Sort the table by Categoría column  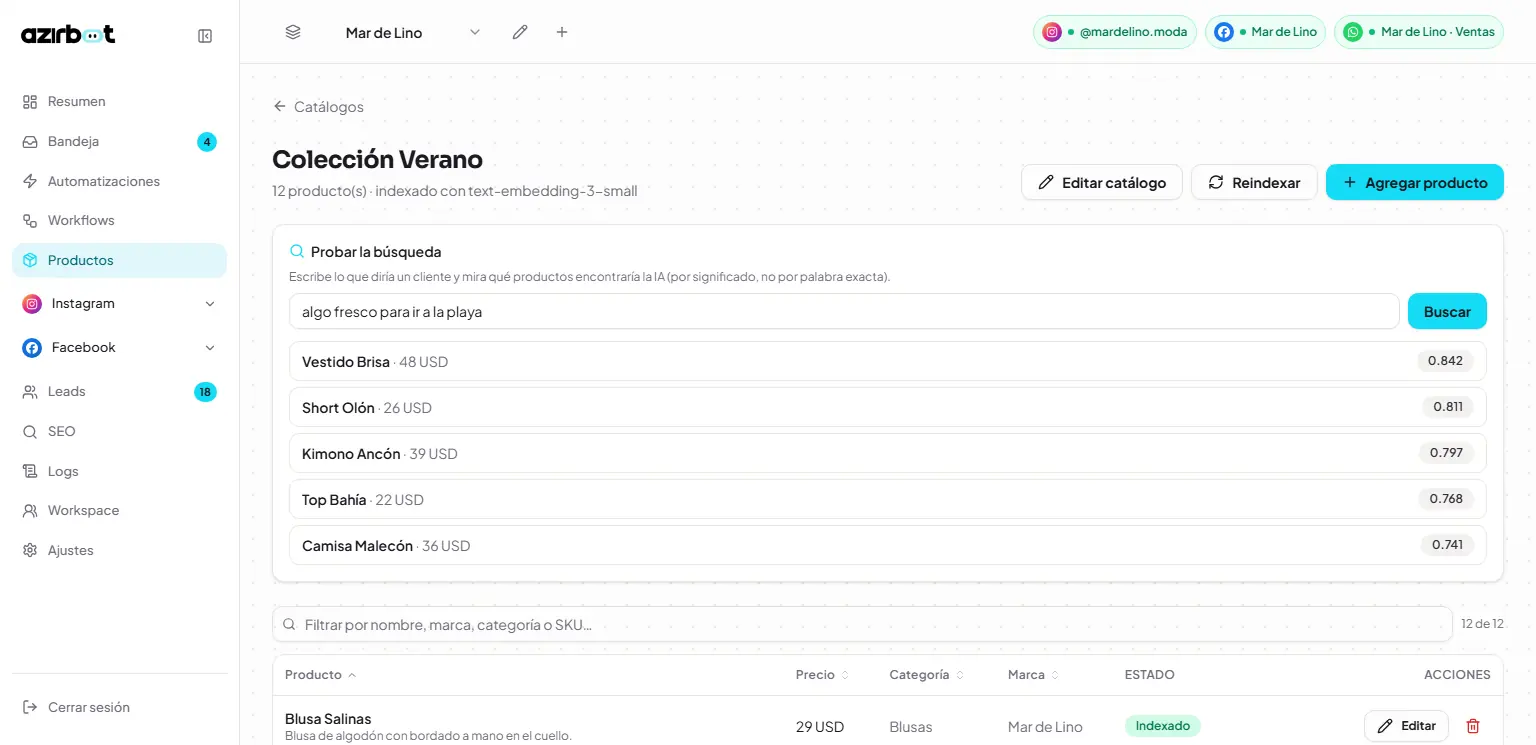click(x=927, y=675)
